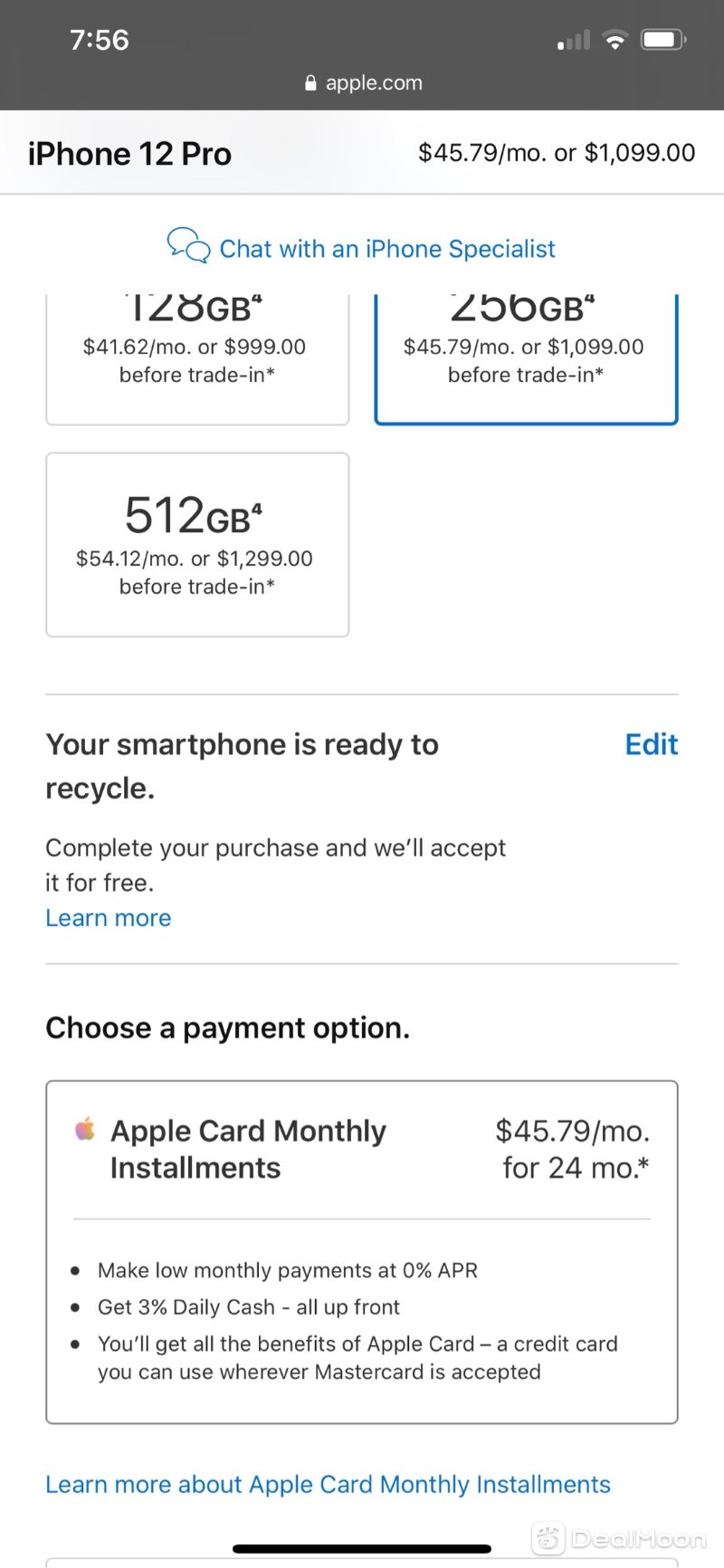Viewport: 724px width, 1568px height.
Task: Tap the Apple Card logo icon
Action: [x=85, y=1130]
